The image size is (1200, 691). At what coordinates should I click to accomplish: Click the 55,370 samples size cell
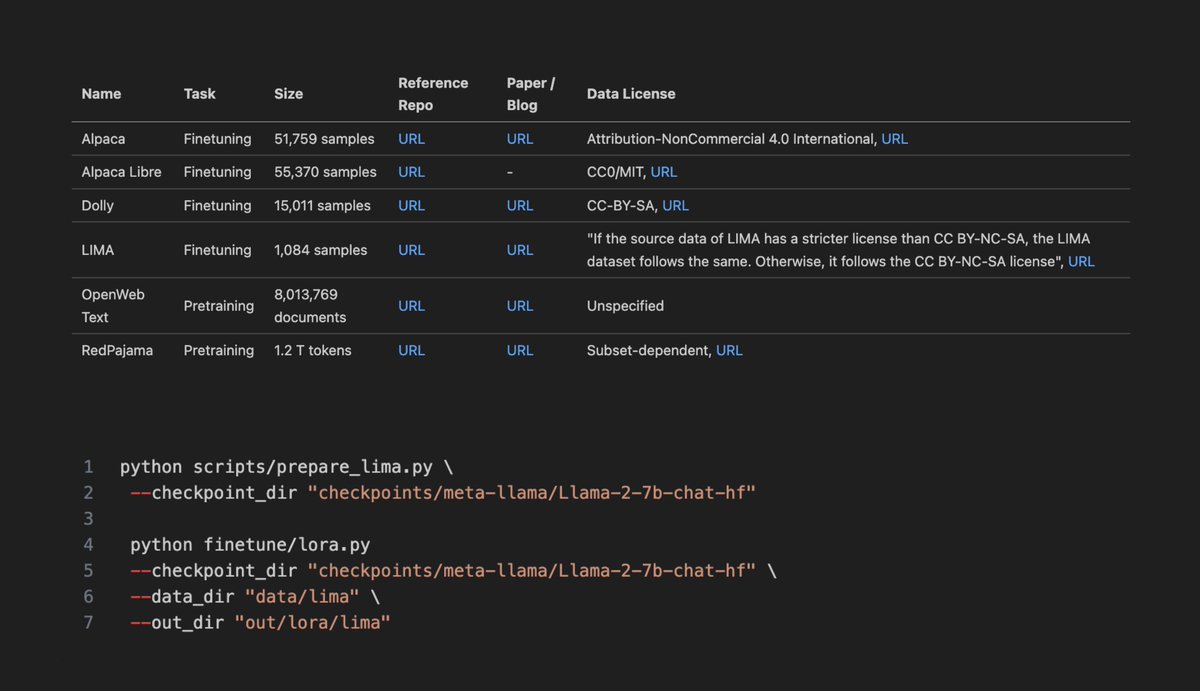click(x=325, y=172)
